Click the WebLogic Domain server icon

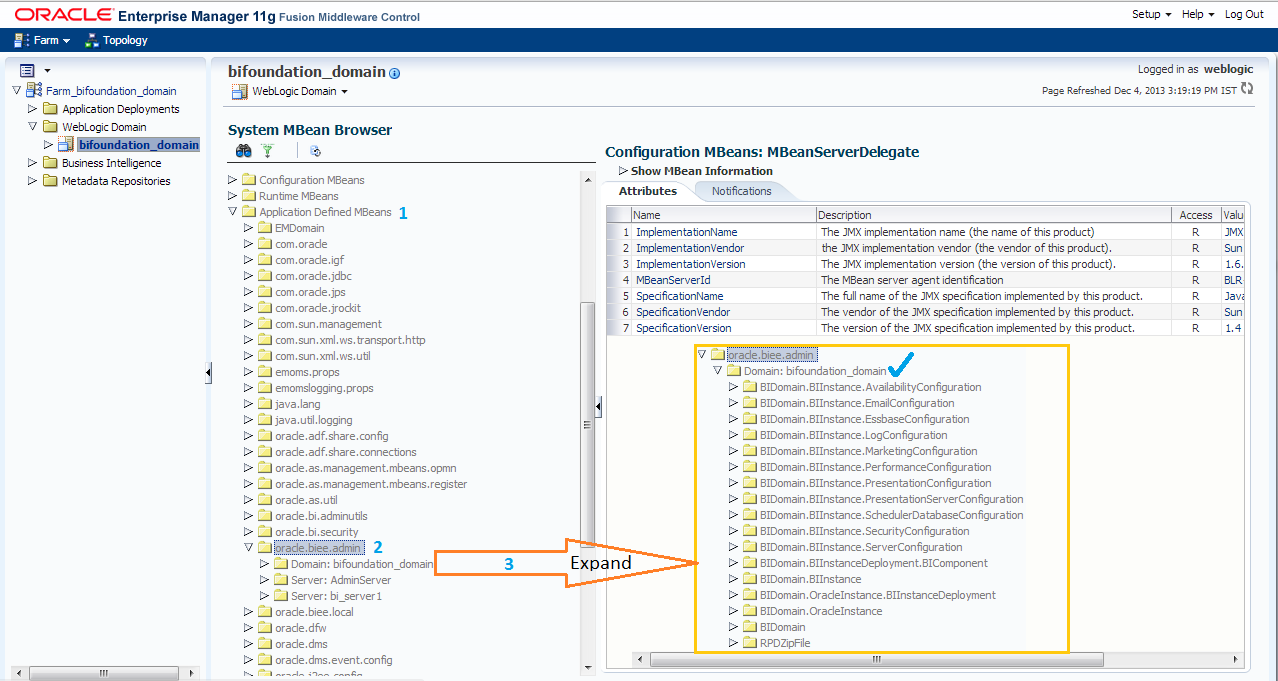tap(239, 91)
